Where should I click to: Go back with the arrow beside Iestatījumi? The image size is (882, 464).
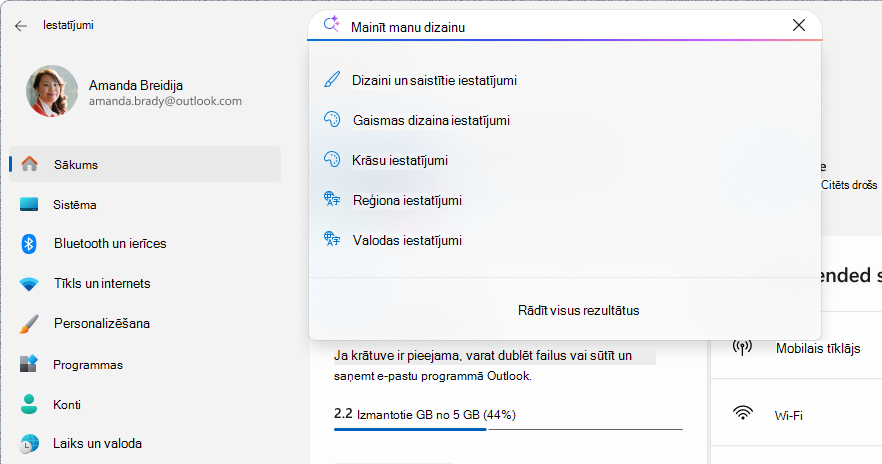coord(21,26)
